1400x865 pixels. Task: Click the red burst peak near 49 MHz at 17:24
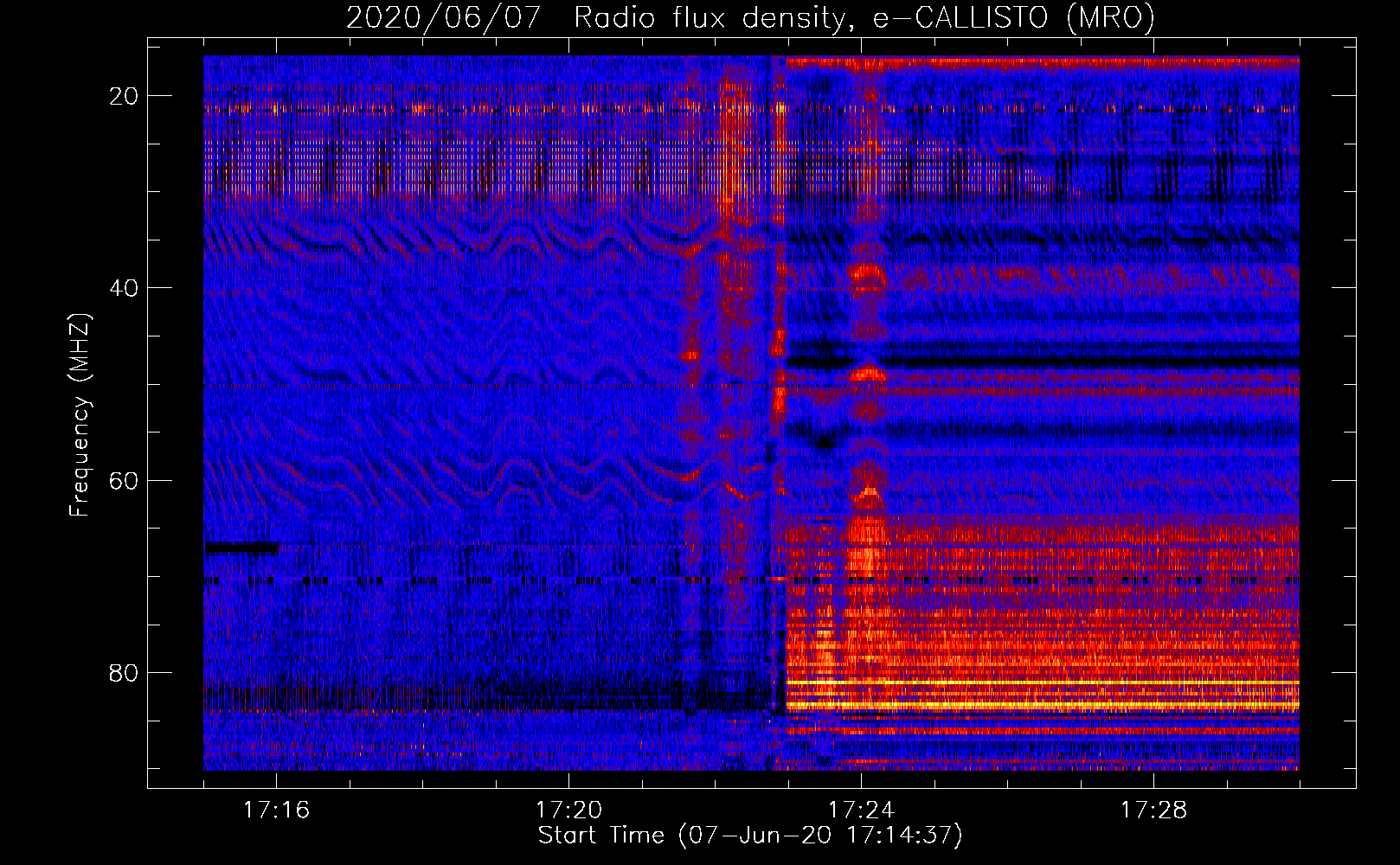click(x=866, y=374)
